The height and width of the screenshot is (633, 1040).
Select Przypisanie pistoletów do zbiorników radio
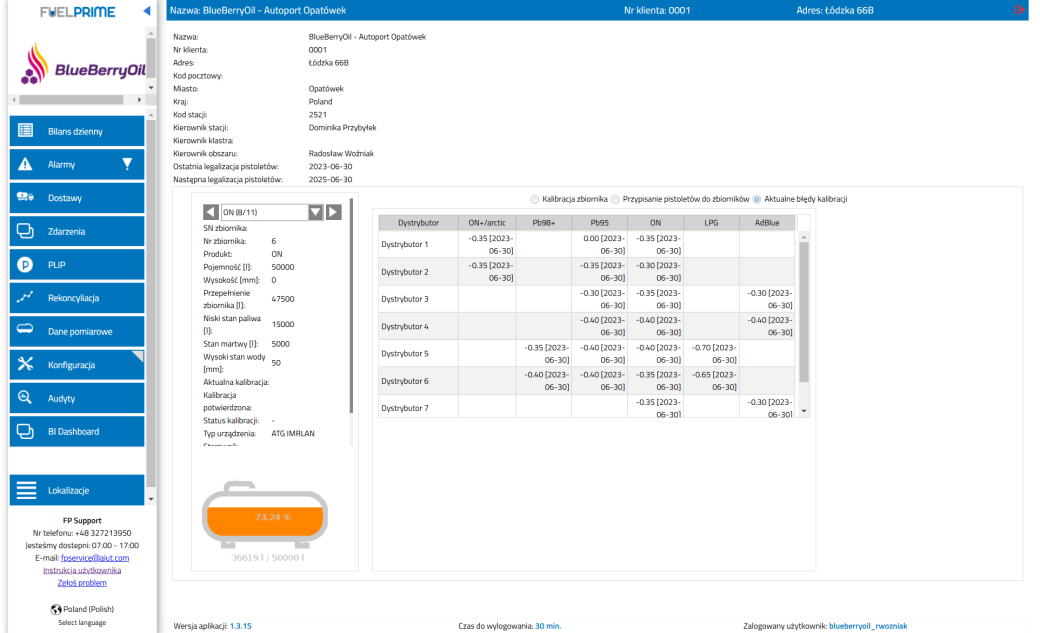pyautogui.click(x=616, y=199)
